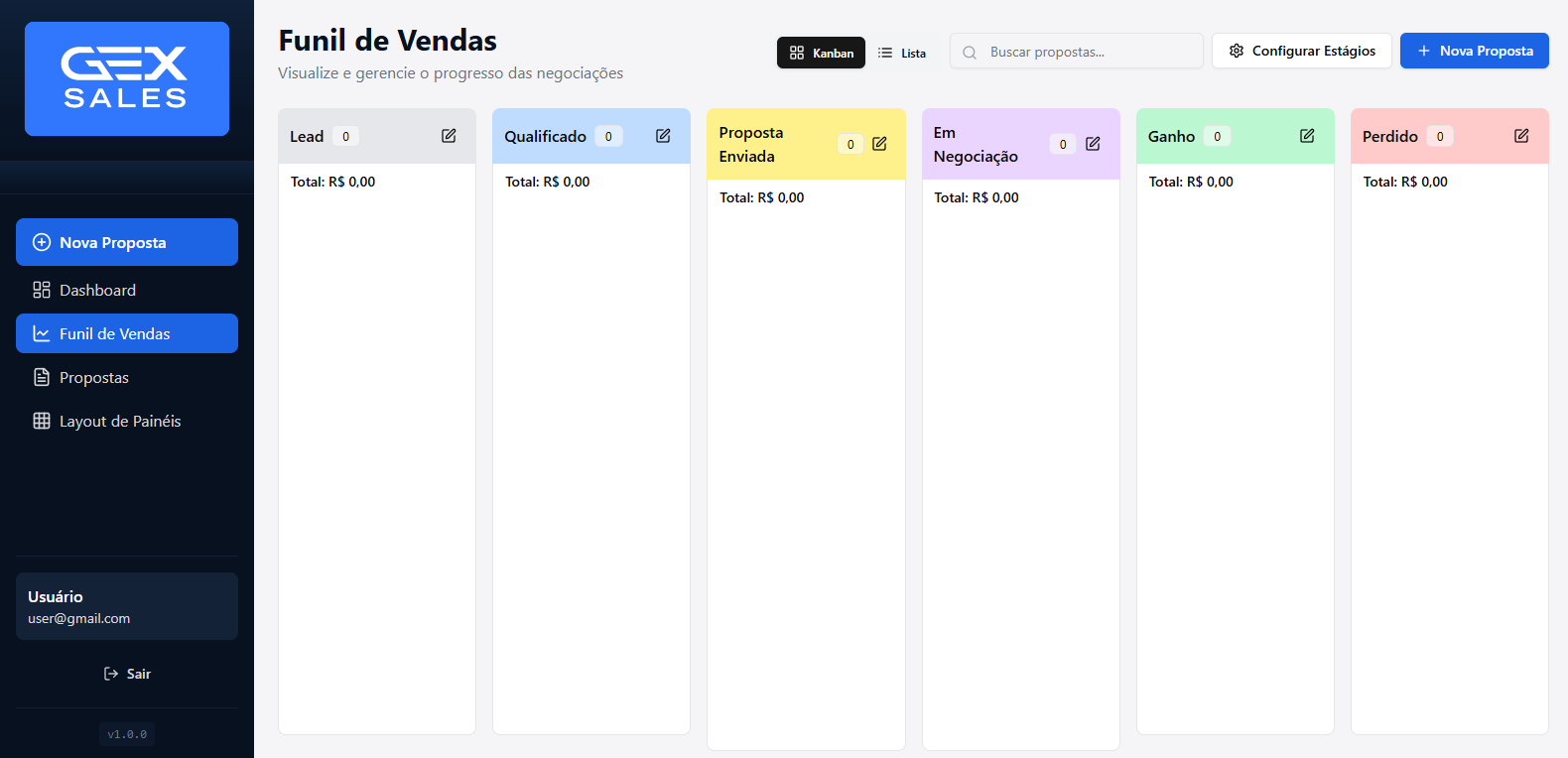The height and width of the screenshot is (758, 1568).
Task: Click the Usuário profile card
Action: coord(127,606)
